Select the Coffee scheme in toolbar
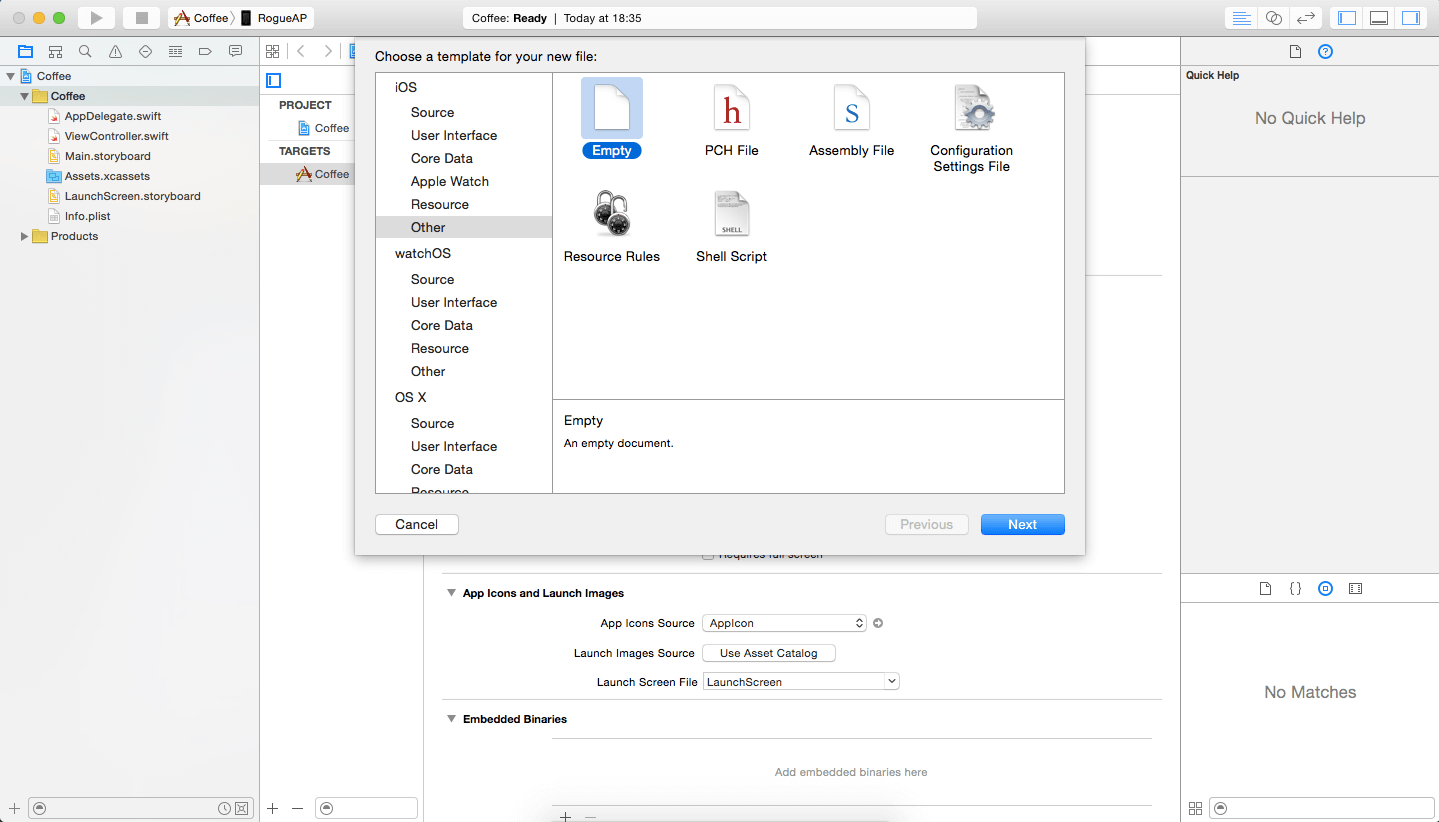 tap(201, 18)
